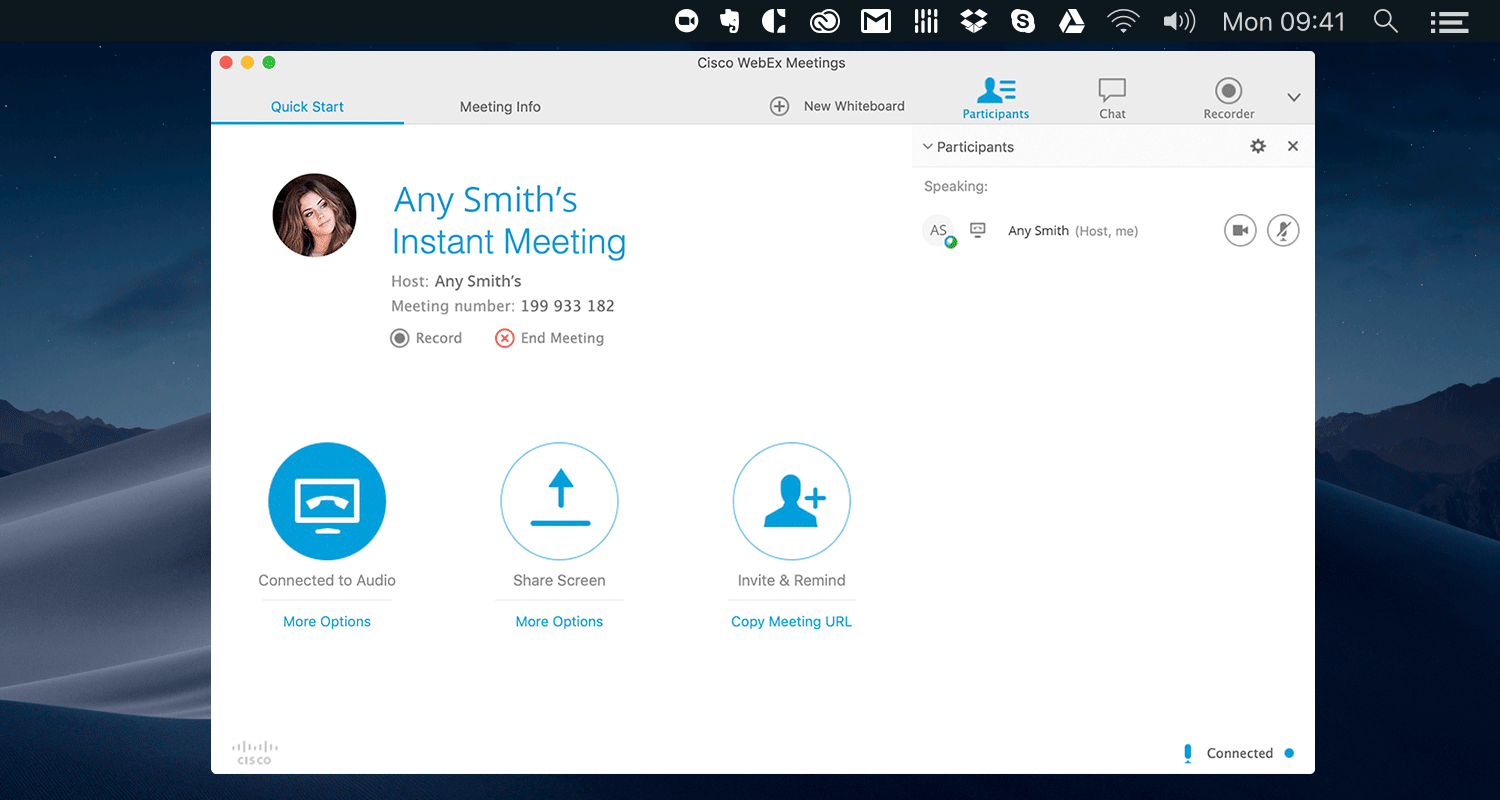Open the mail envelope menu bar icon
The width and height of the screenshot is (1500, 800).
pyautogui.click(x=876, y=21)
